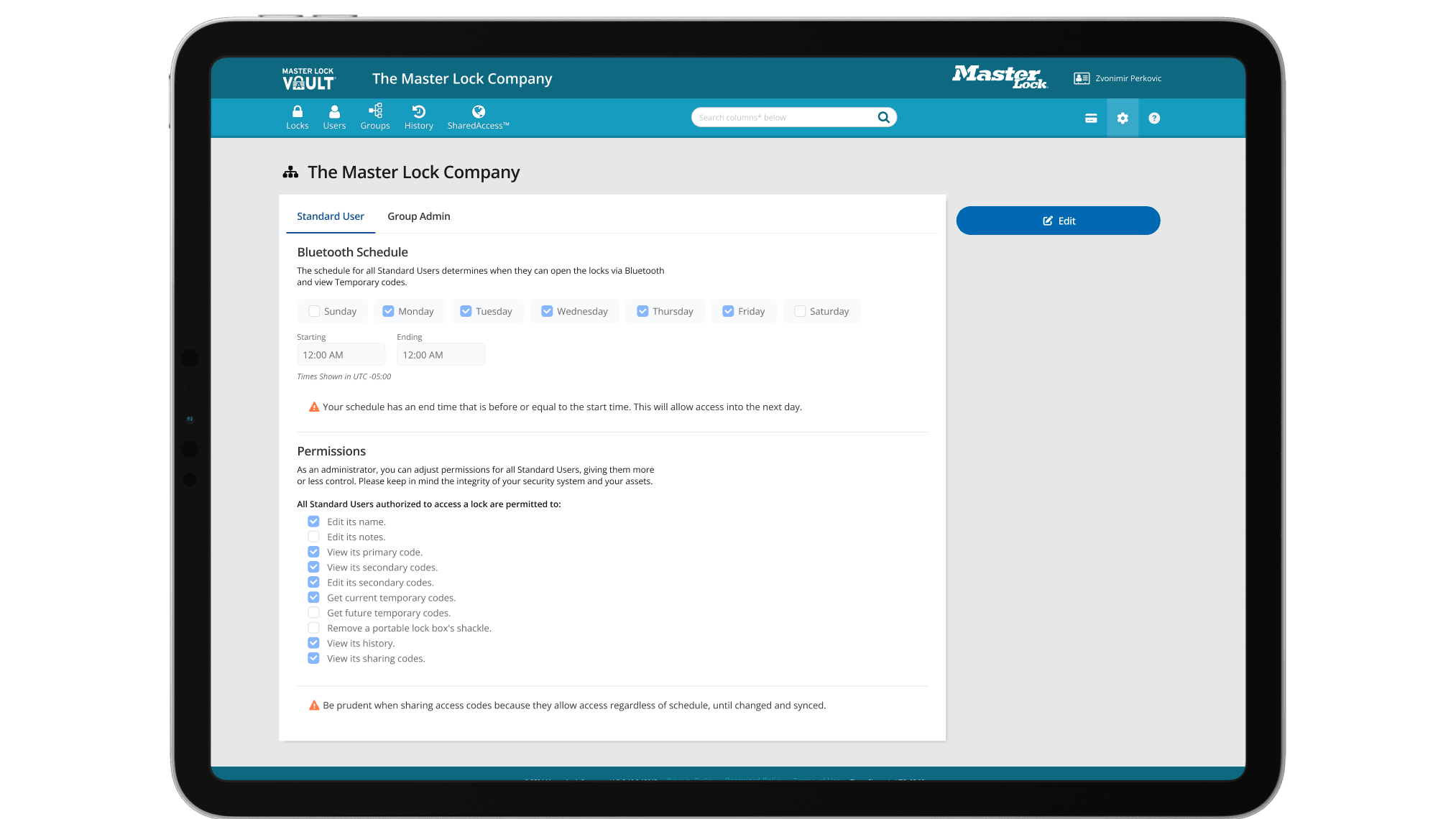The width and height of the screenshot is (1456, 819).
Task: Enable Saturday in the schedule
Action: [x=800, y=311]
